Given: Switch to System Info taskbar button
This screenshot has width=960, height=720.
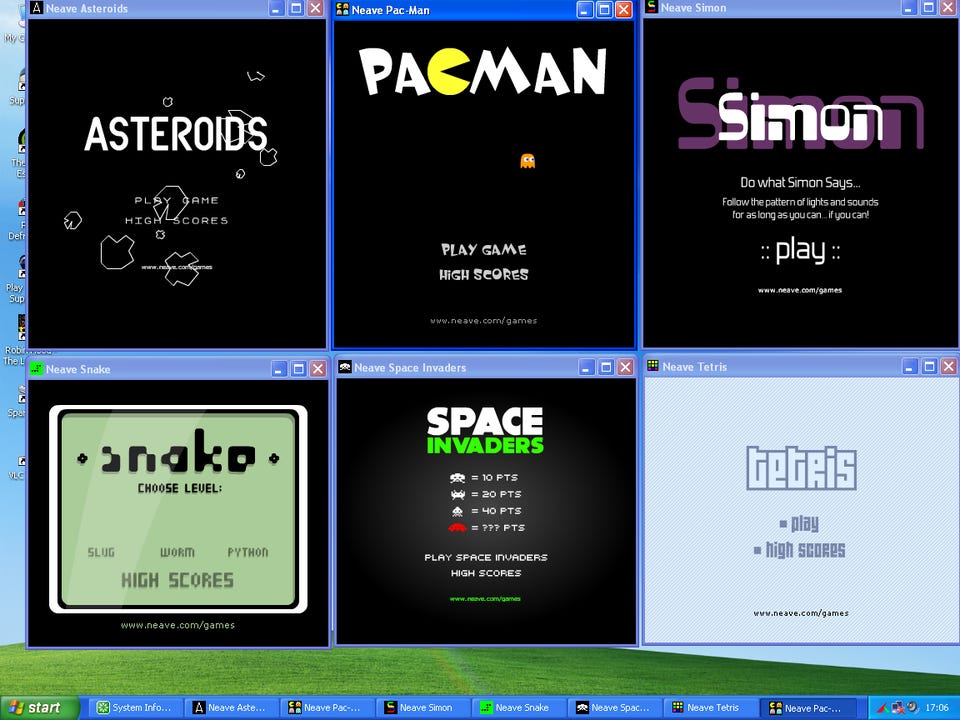Looking at the screenshot, I should [x=134, y=707].
